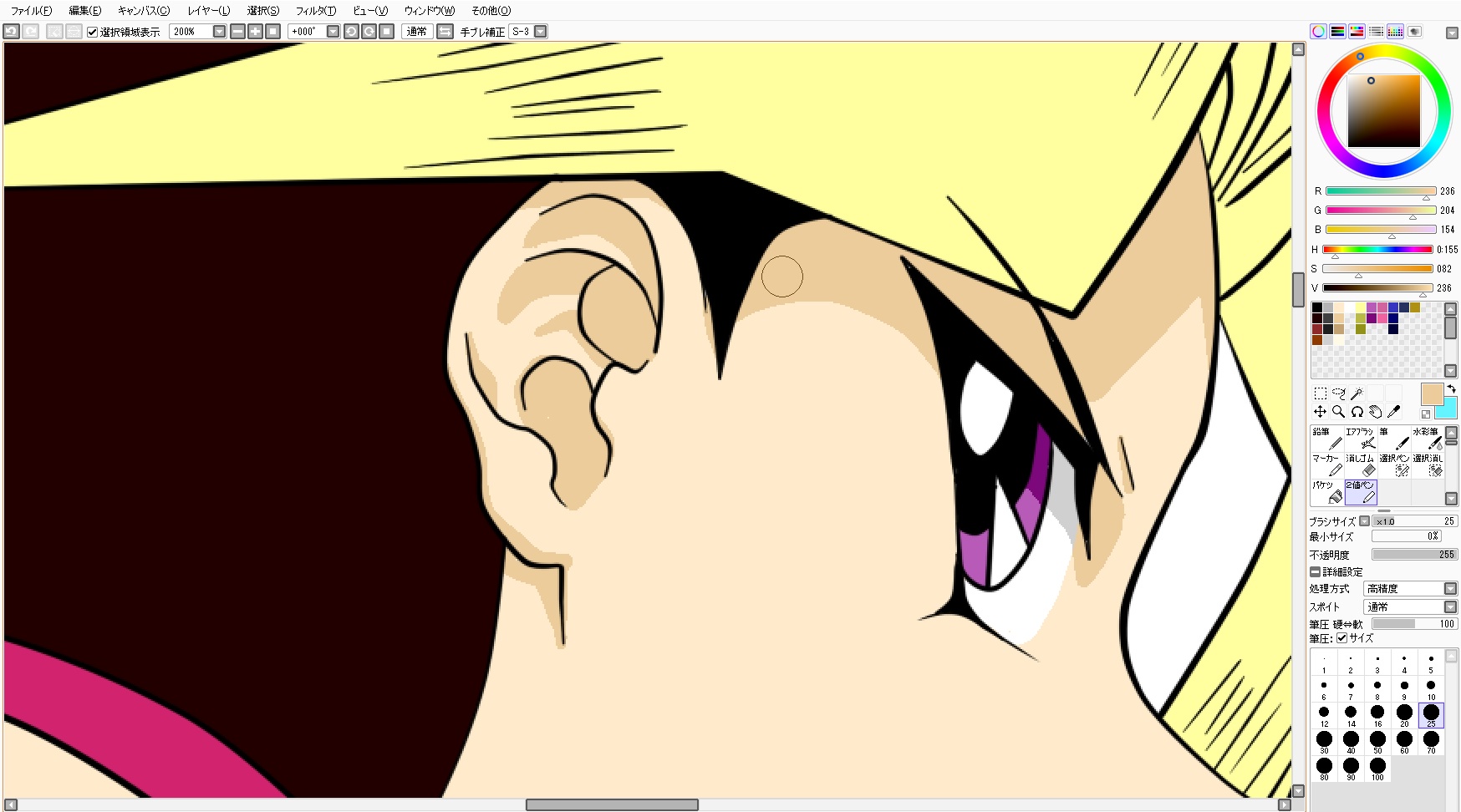Open the ブラシサイズ multiplier dropdown
This screenshot has height=812, width=1461.
1364,521
